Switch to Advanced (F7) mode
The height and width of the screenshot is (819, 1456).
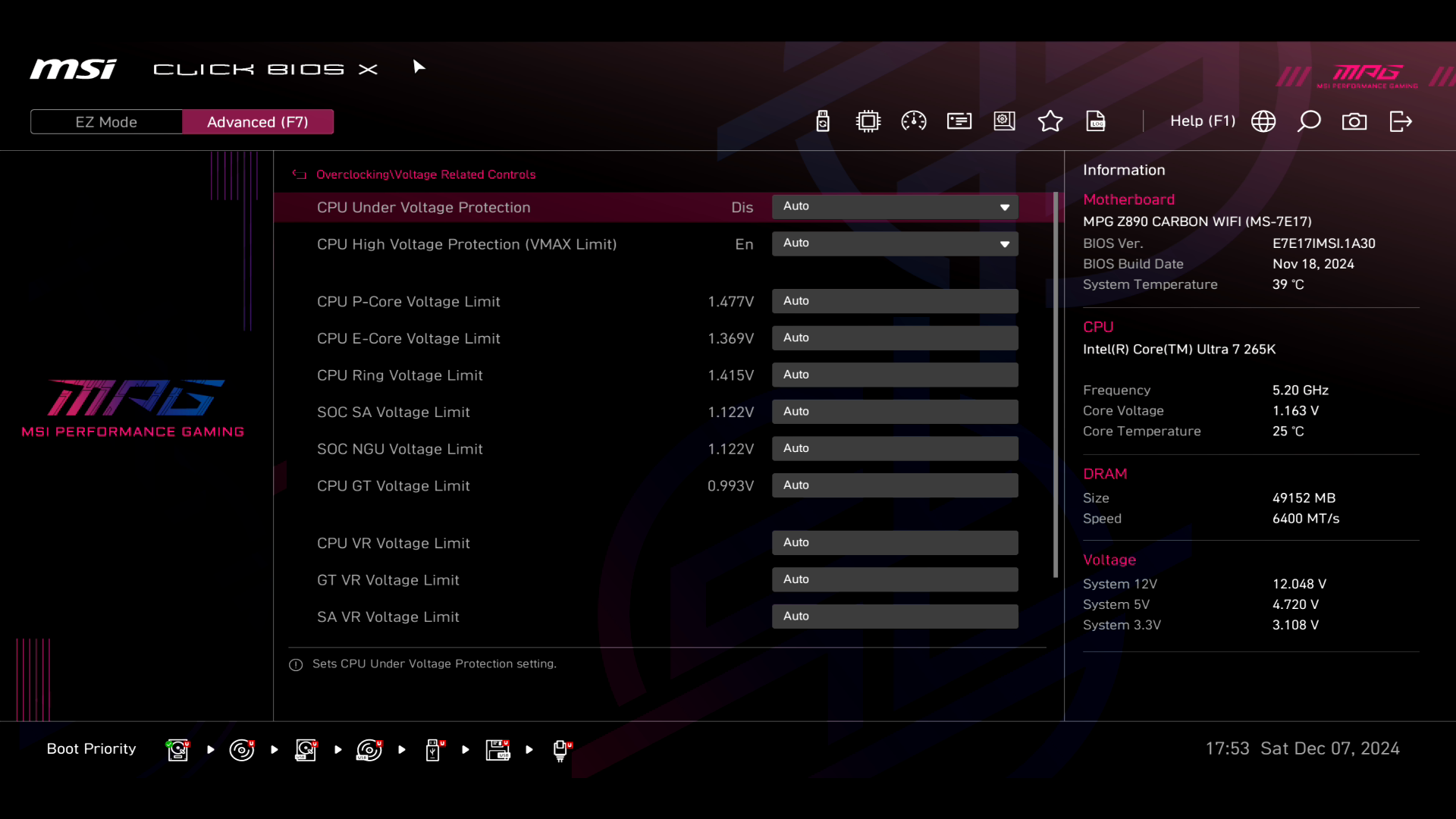pos(257,122)
